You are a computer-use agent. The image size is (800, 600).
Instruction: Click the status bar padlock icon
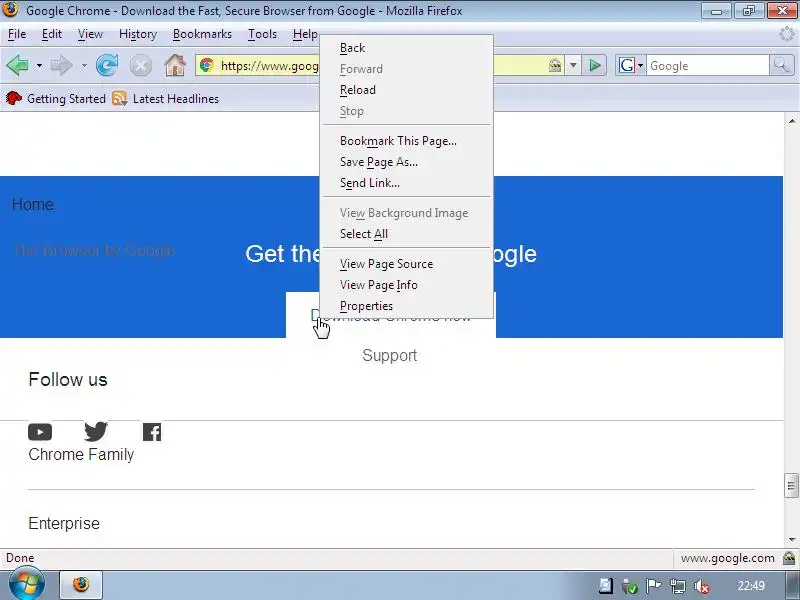(x=789, y=558)
